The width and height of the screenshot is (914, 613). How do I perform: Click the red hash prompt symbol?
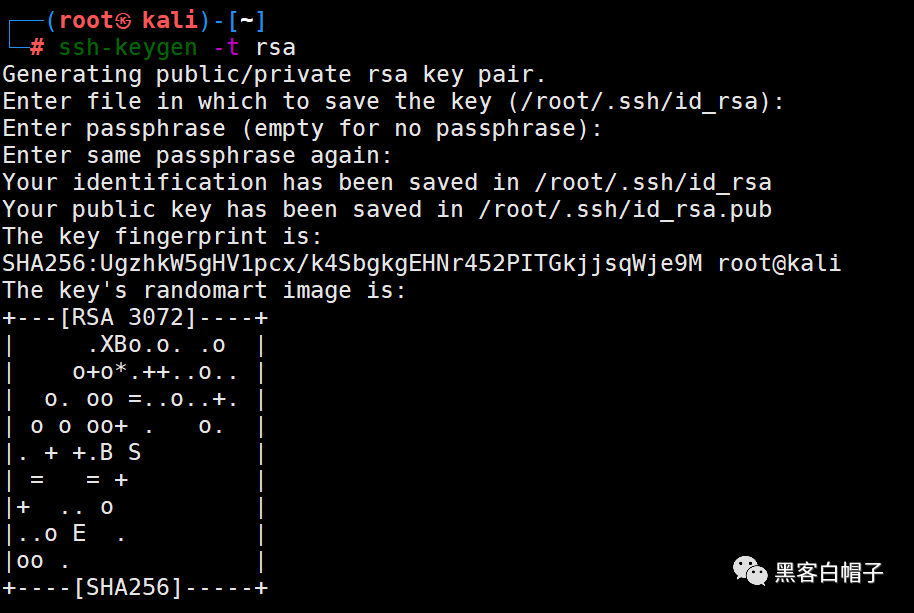(x=37, y=47)
